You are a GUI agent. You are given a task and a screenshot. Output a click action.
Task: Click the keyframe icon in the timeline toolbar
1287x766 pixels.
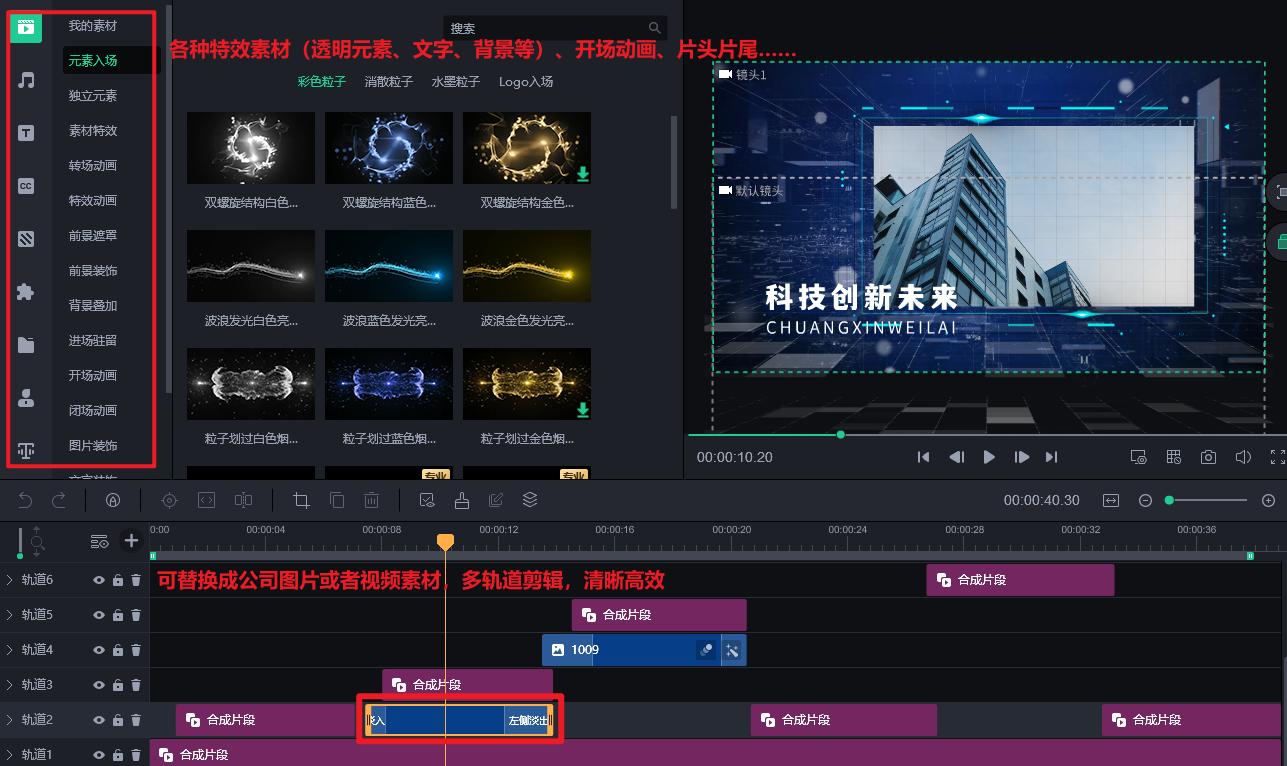click(x=169, y=499)
